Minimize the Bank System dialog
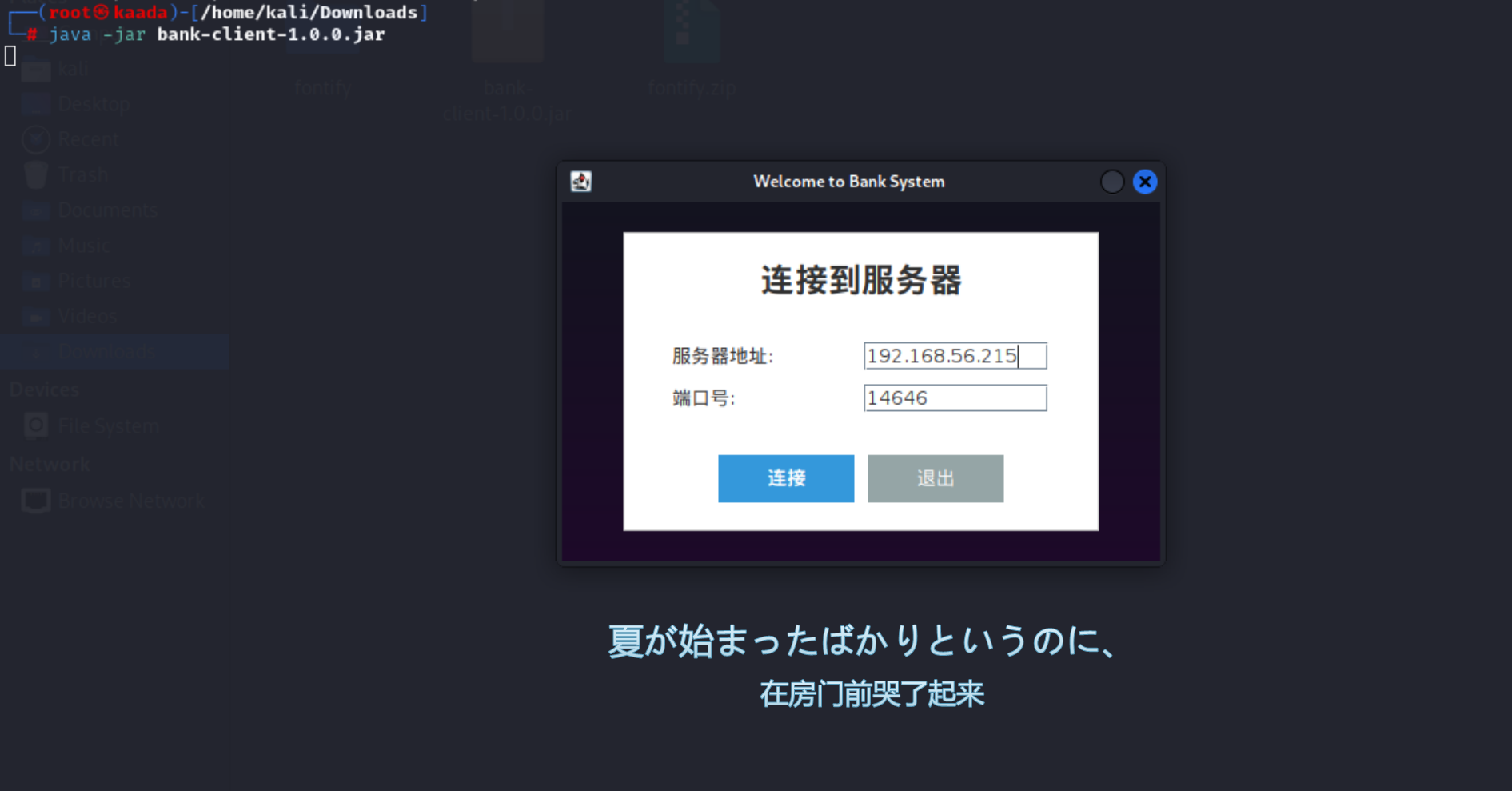1512x791 pixels. click(1111, 182)
